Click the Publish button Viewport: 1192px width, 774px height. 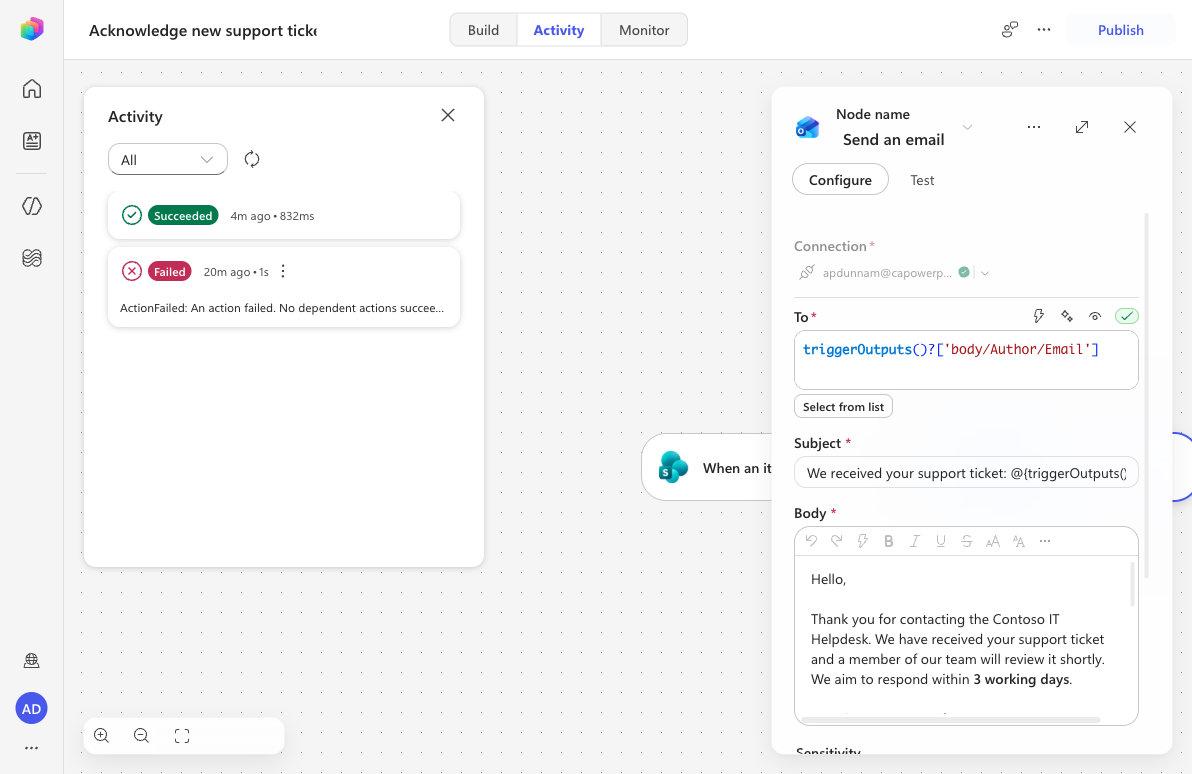tap(1121, 30)
